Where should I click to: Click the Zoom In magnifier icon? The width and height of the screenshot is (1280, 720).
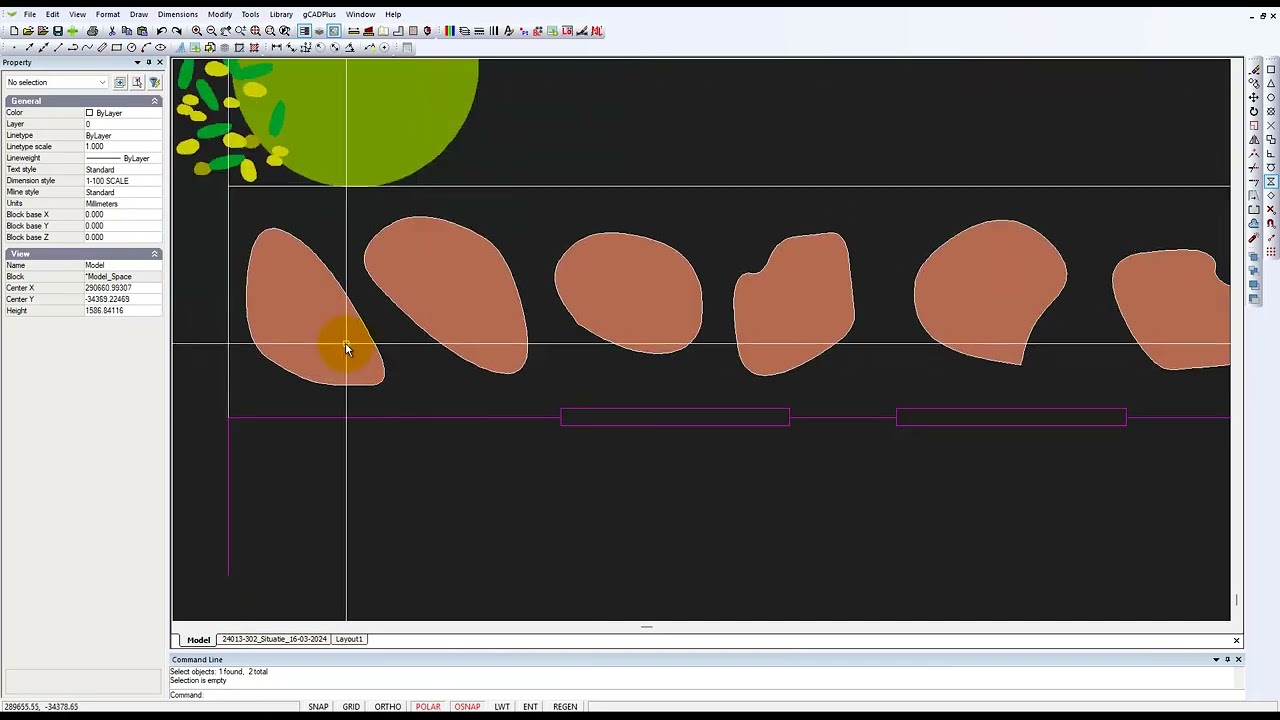[197, 31]
